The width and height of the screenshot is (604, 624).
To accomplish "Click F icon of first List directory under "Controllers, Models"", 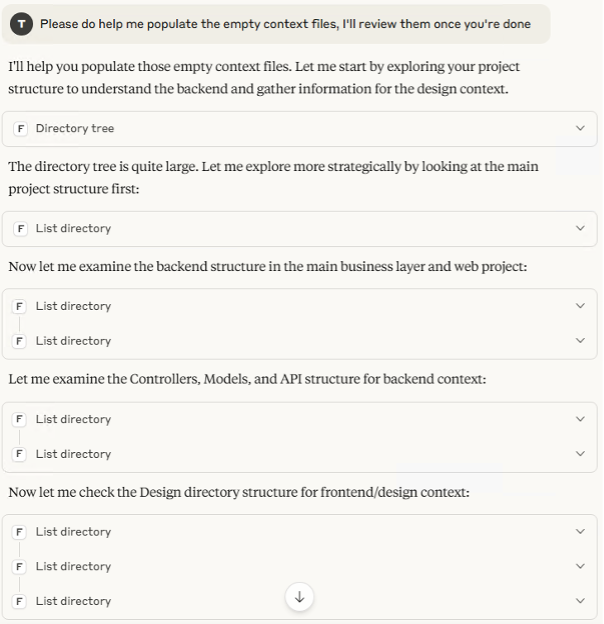I will 21,419.
